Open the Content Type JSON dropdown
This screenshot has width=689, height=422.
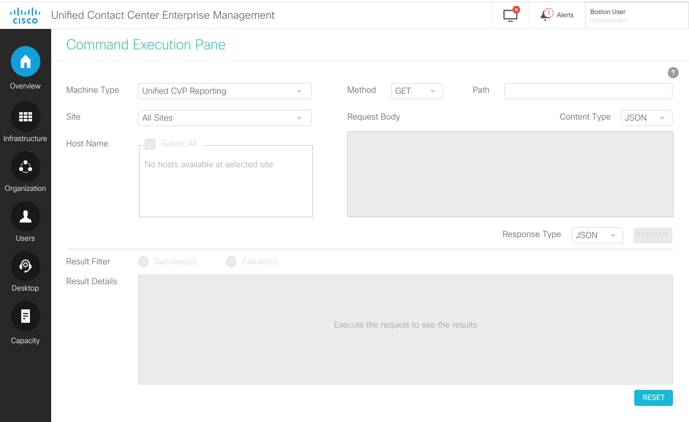646,118
